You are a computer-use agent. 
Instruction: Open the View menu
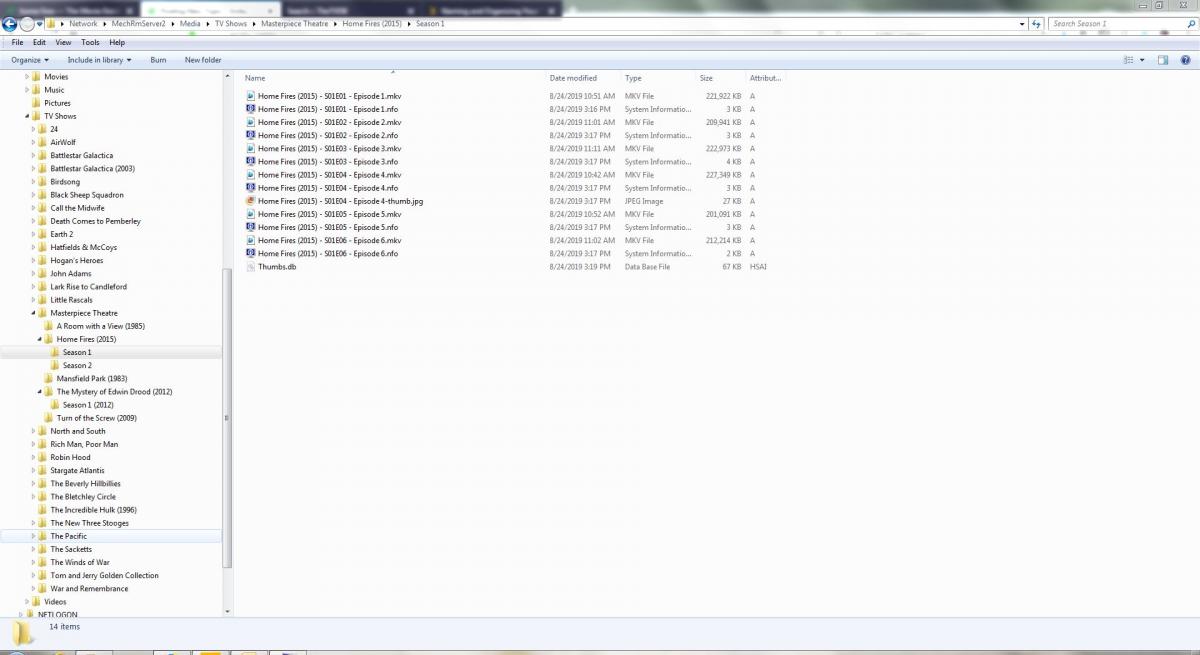tap(63, 43)
